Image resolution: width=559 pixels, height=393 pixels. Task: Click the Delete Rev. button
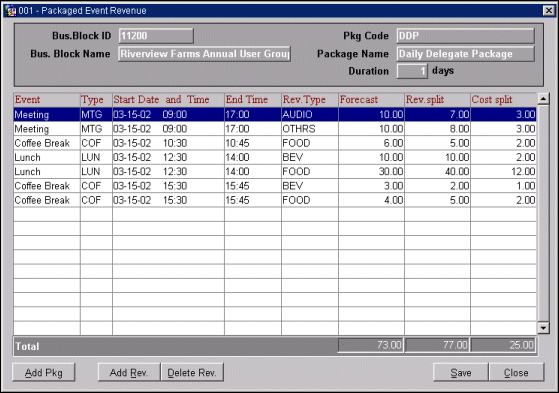click(192, 373)
